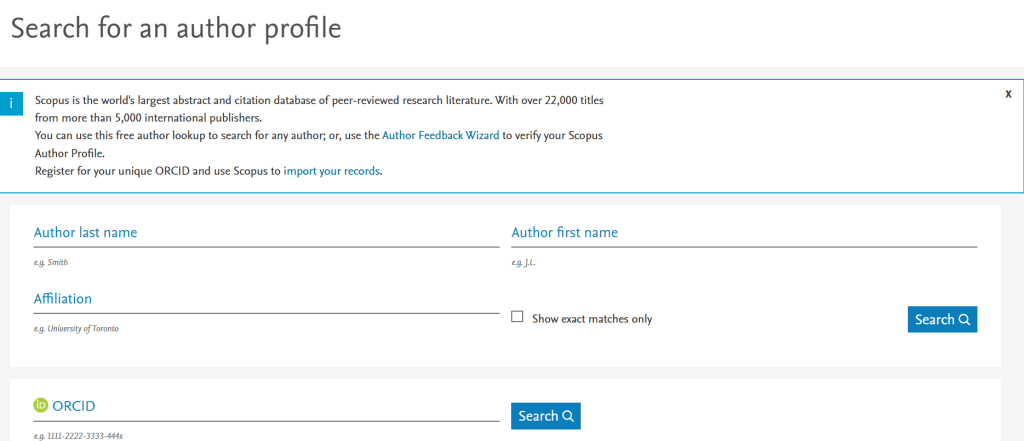This screenshot has width=1024, height=441.
Task: Enable 'Show exact matches only' checkbox
Action: pyautogui.click(x=518, y=317)
